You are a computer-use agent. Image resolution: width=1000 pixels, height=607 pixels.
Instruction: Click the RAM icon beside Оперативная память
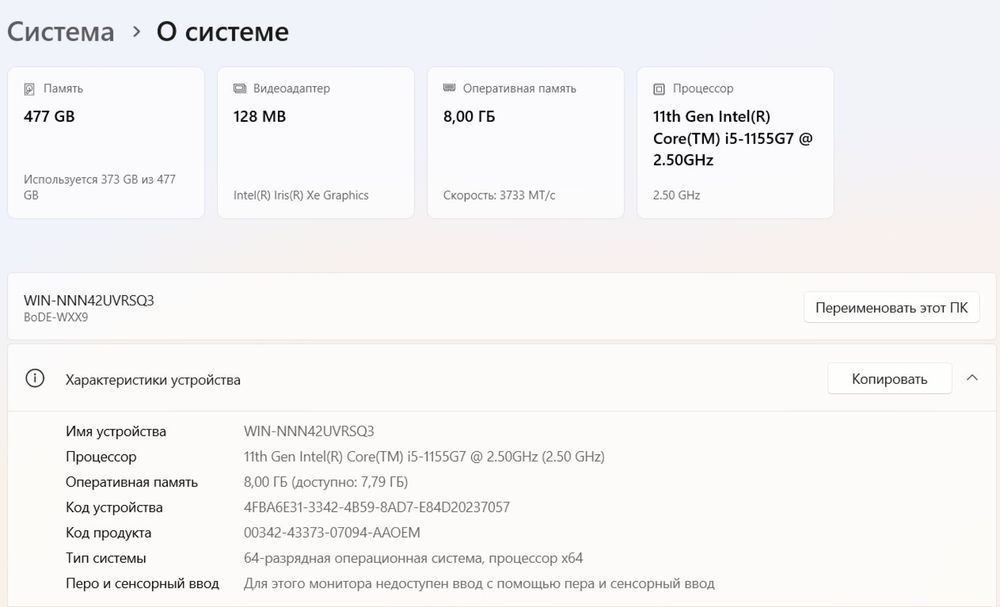point(449,88)
